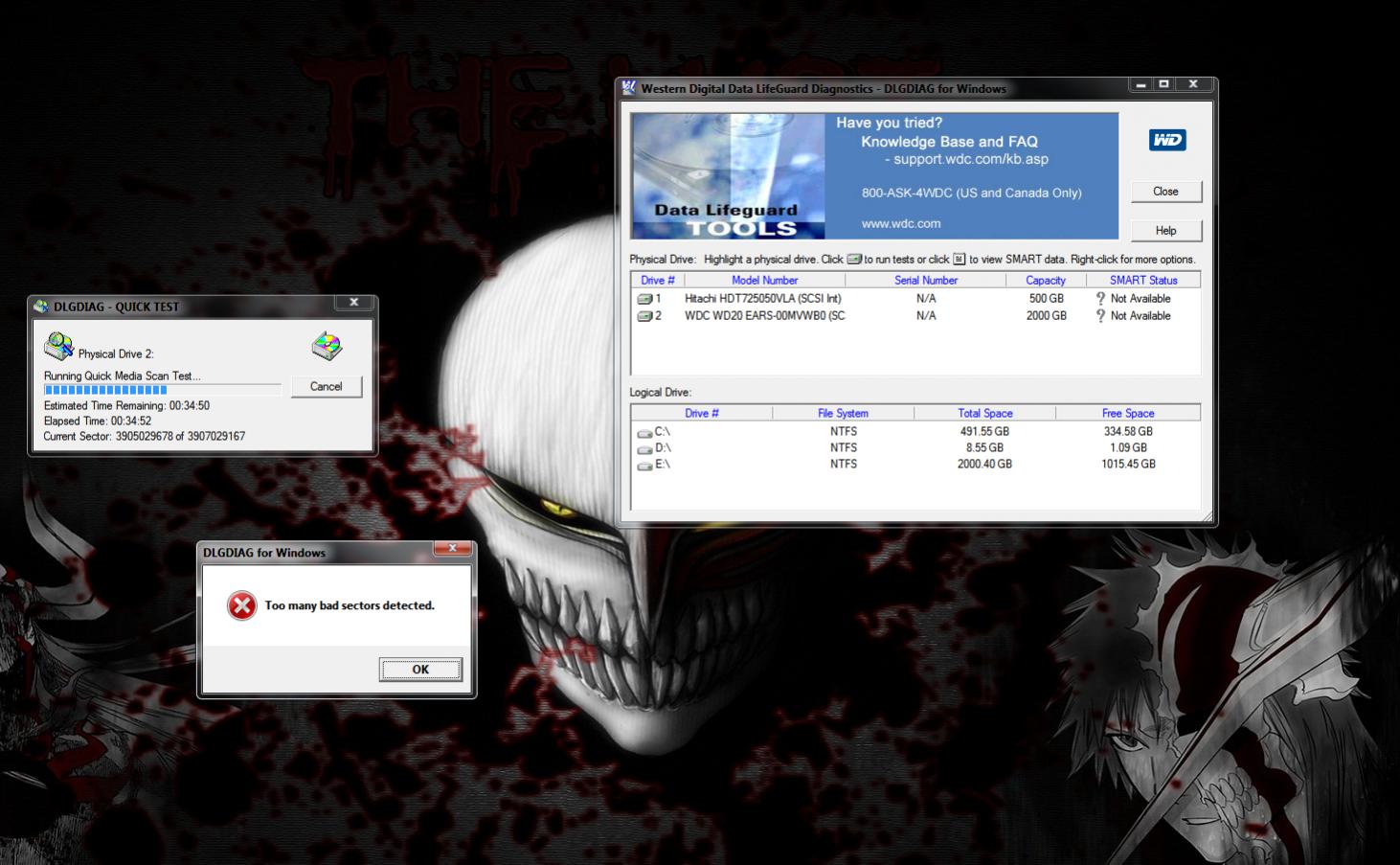Sort logical drives by Free Space header
This screenshot has height=865, width=1400.
1128,414
